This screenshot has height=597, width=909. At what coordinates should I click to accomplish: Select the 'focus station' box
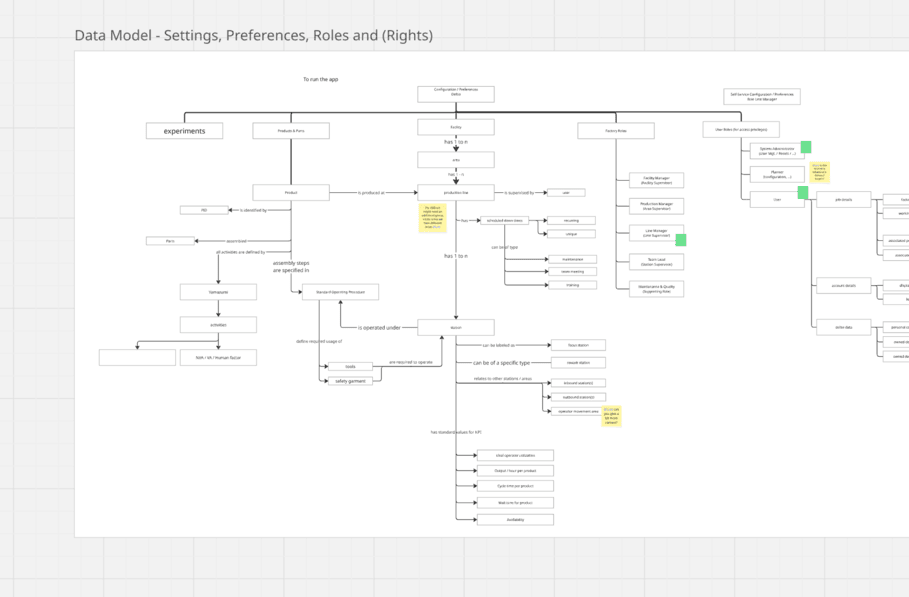[x=578, y=345]
